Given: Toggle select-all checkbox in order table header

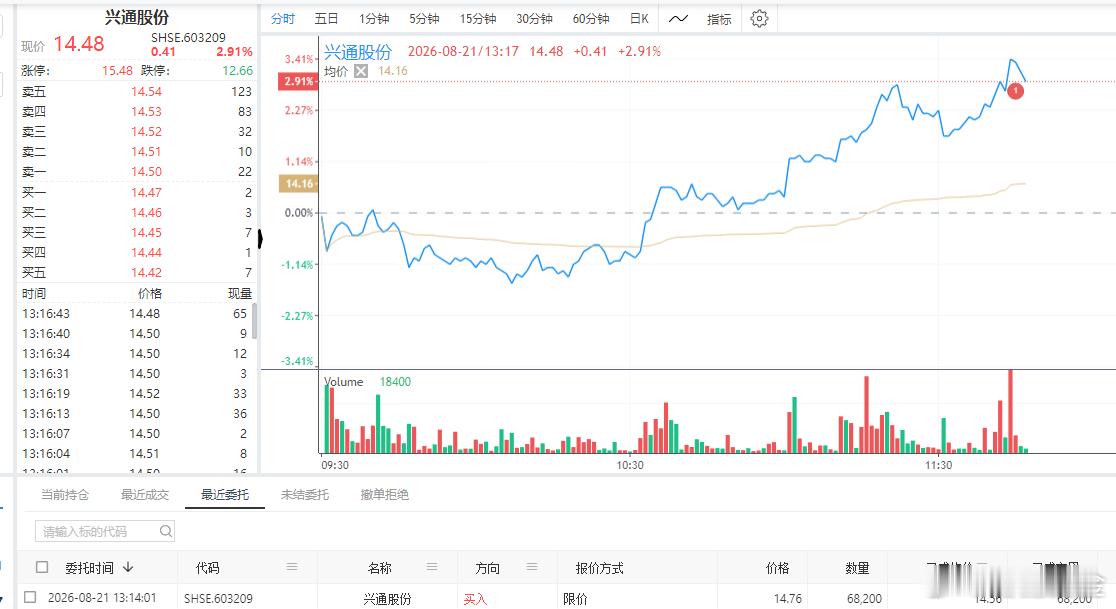Looking at the screenshot, I should pos(42,567).
